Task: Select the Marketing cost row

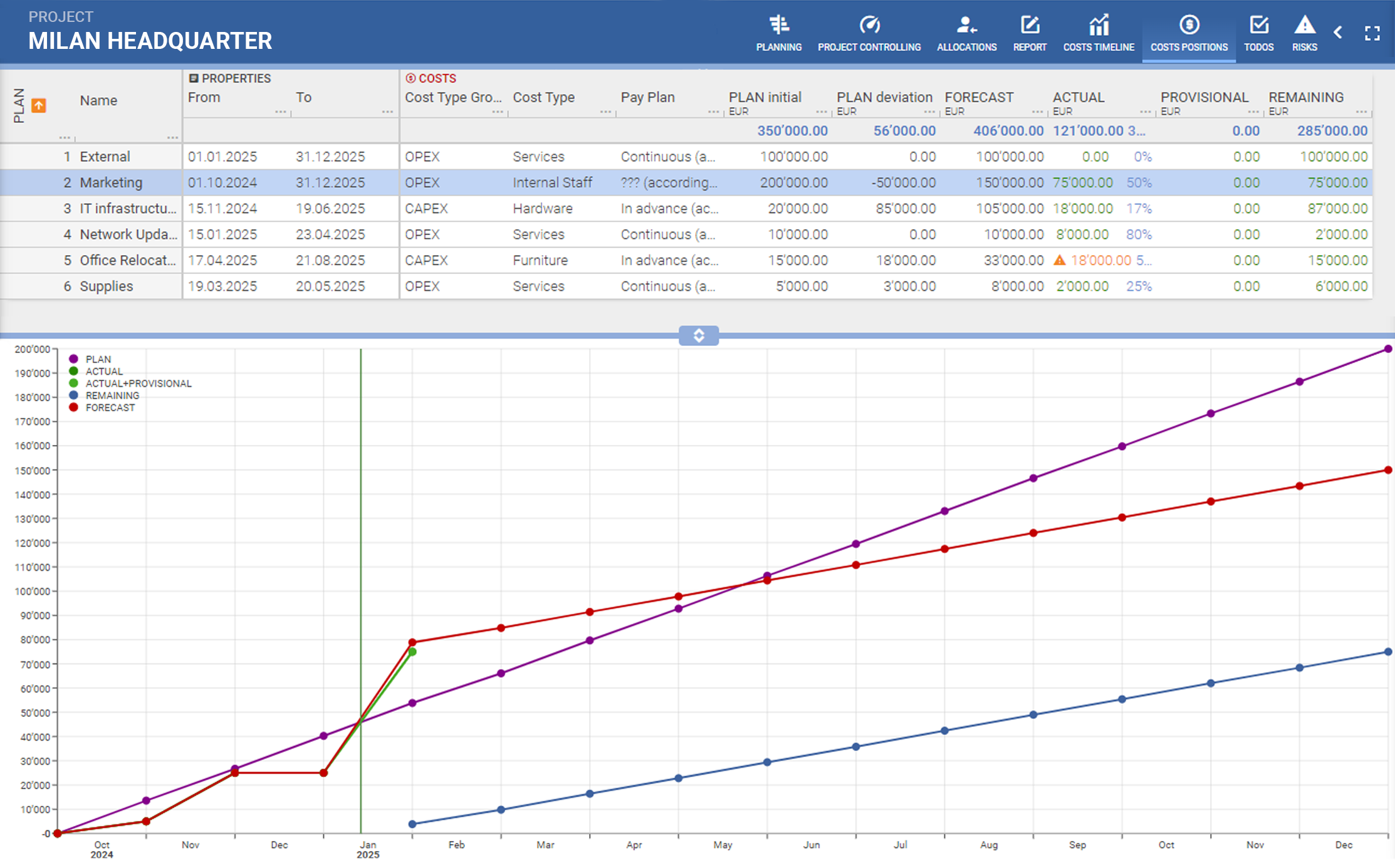Action: point(686,182)
